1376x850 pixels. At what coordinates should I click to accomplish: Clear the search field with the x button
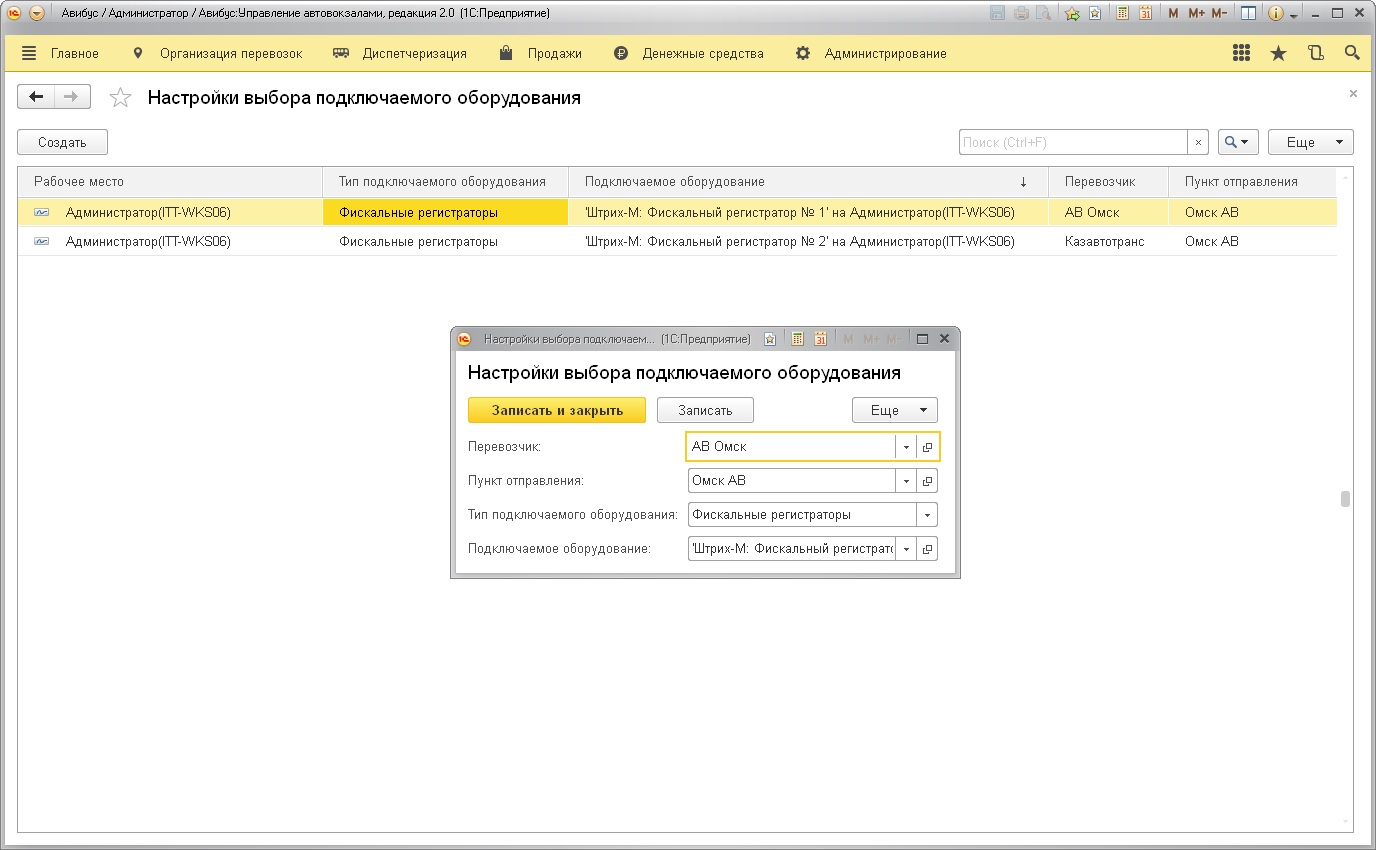pos(1198,143)
